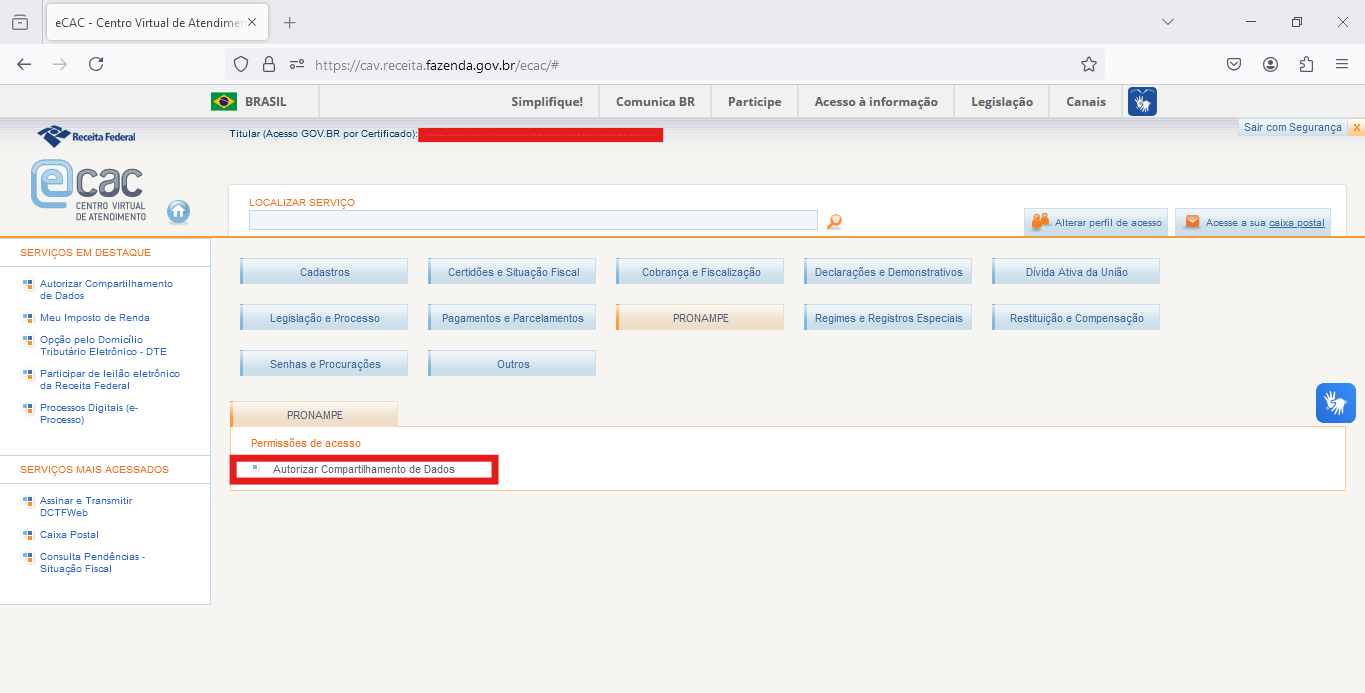Open Acesso à informação menu item

pyautogui.click(x=876, y=102)
